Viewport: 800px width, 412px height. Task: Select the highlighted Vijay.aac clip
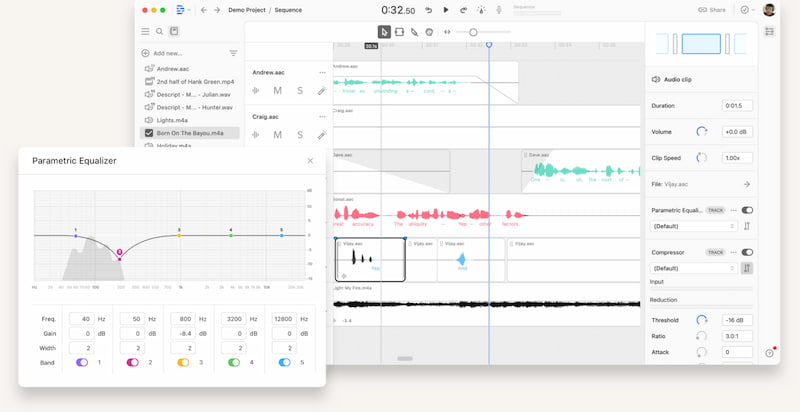(x=370, y=260)
